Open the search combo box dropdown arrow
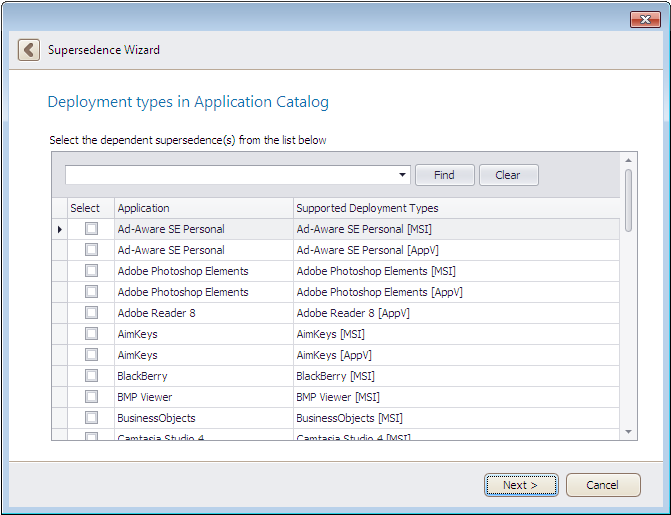The width and height of the screenshot is (671, 515). coord(403,175)
